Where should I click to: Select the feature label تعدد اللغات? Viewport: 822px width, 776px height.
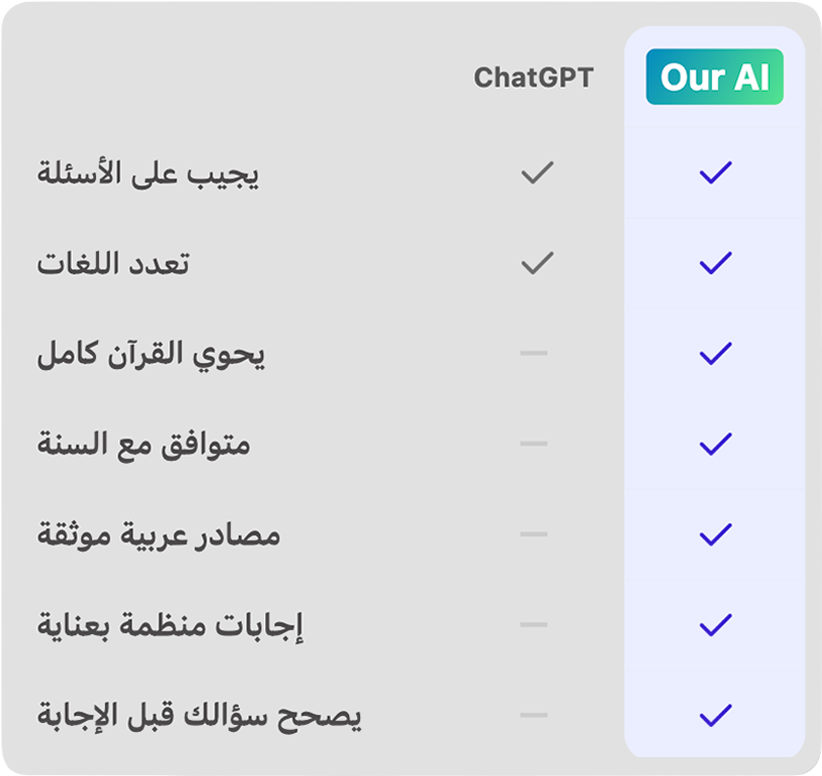pyautogui.click(x=114, y=264)
